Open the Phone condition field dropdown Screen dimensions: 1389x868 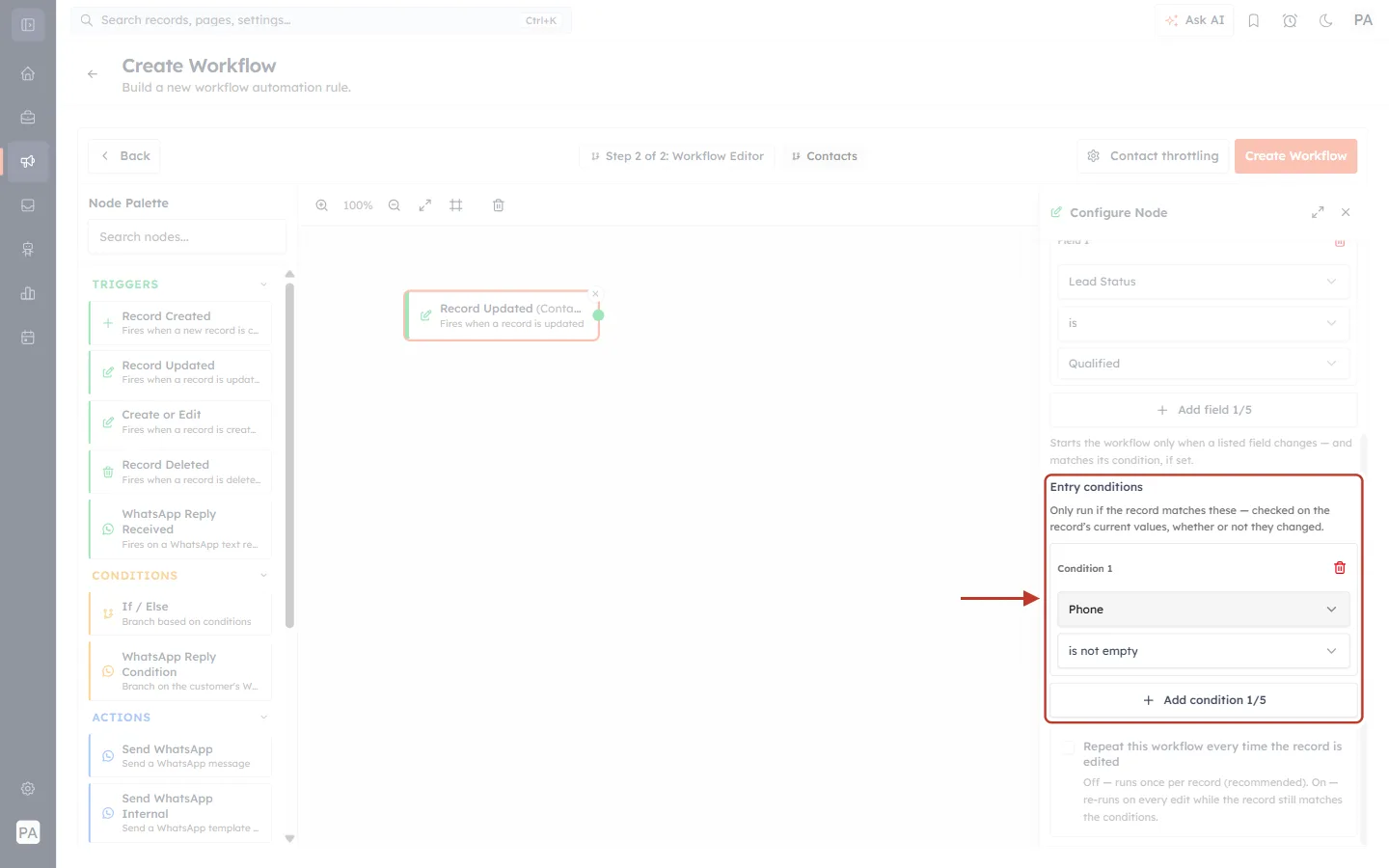[x=1203, y=610]
